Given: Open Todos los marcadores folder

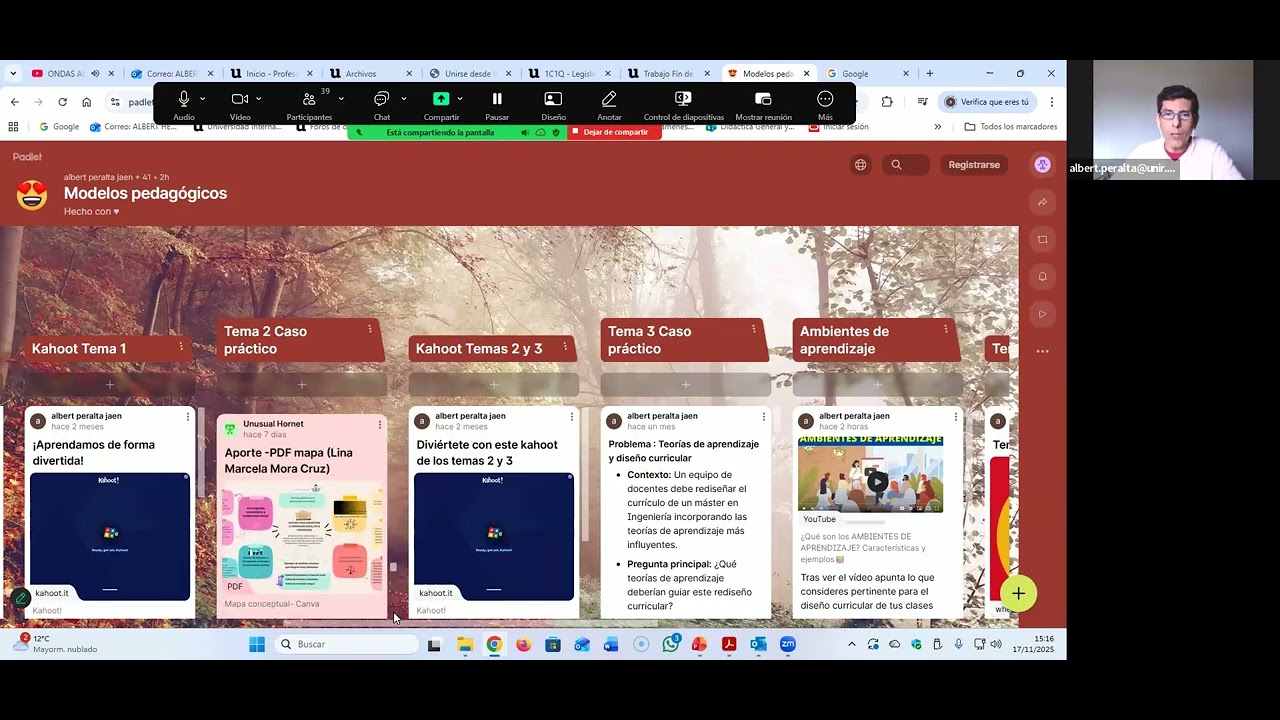Looking at the screenshot, I should 1010,127.
